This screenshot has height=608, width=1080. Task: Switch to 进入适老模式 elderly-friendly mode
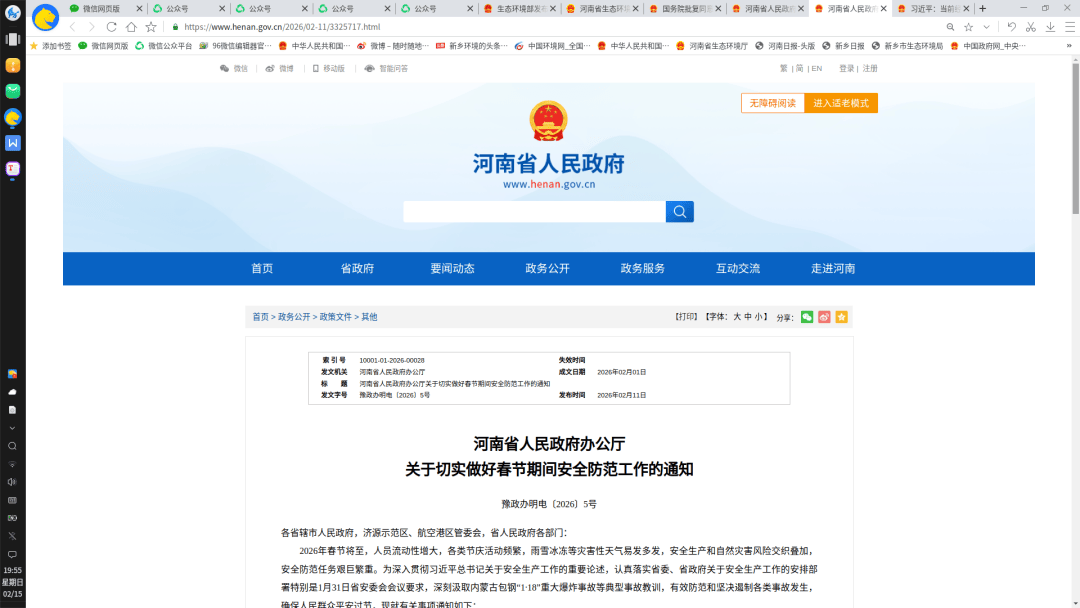(x=841, y=103)
